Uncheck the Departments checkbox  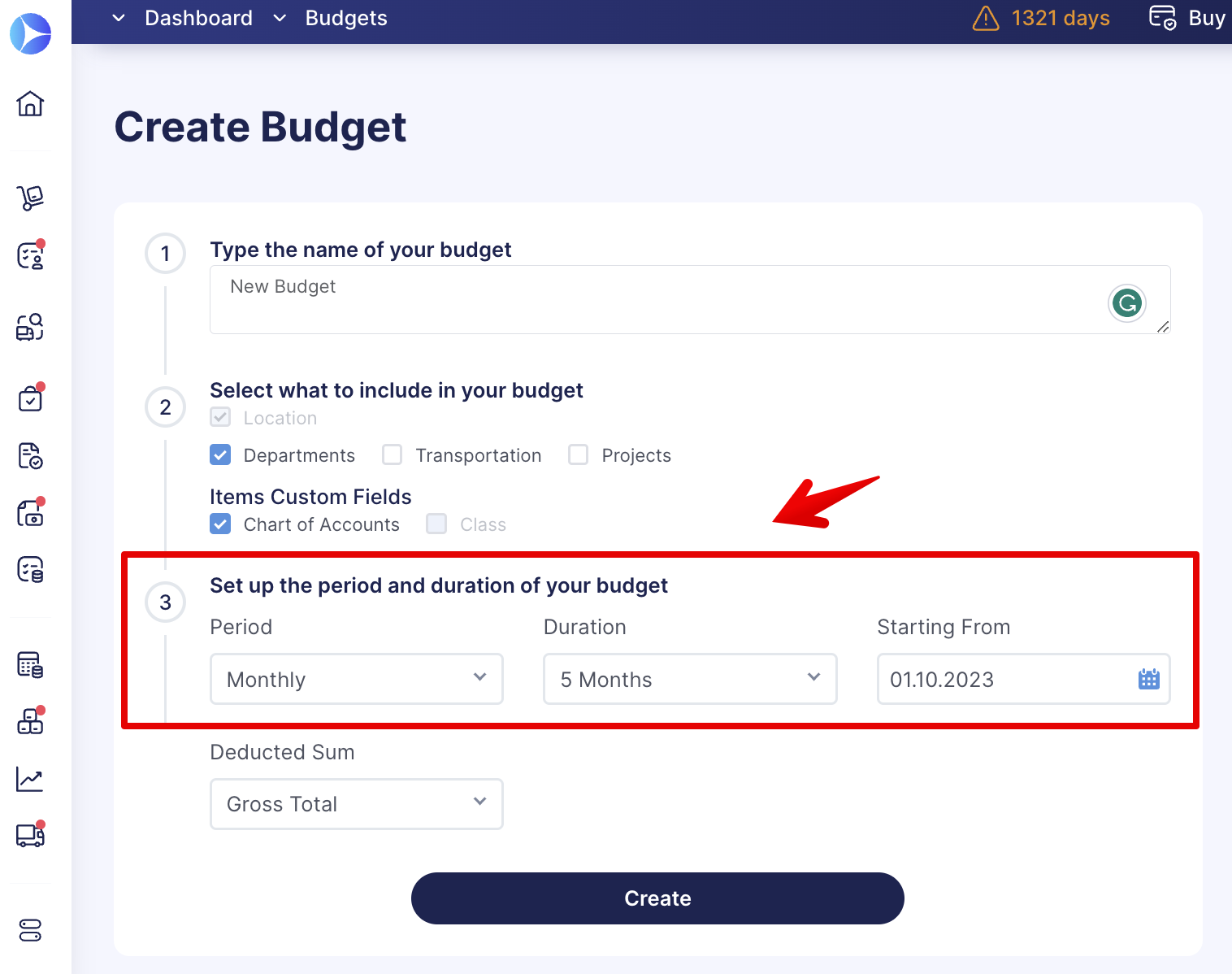tap(220, 454)
